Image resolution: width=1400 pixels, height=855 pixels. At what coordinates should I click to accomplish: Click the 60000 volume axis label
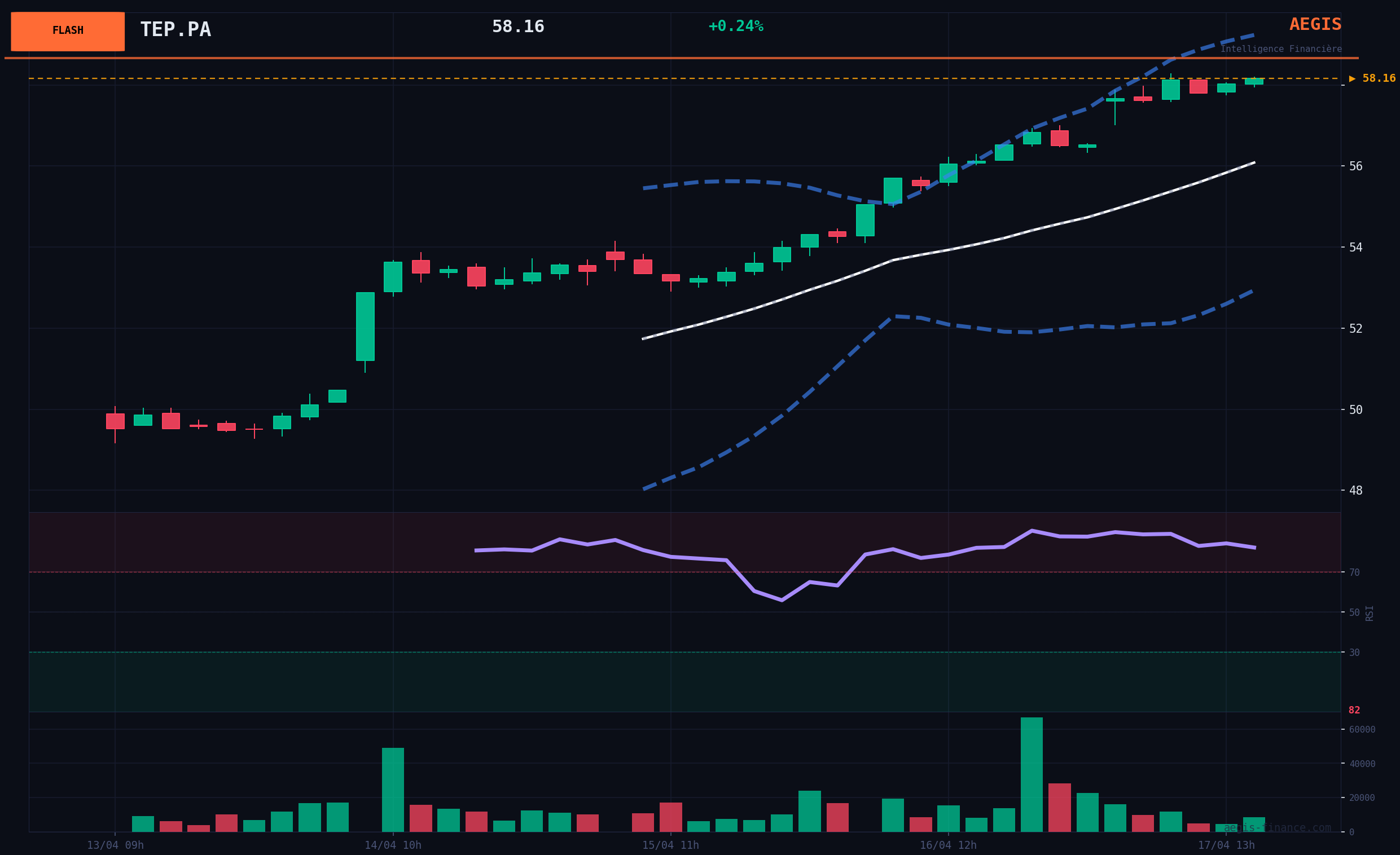coord(1362,730)
